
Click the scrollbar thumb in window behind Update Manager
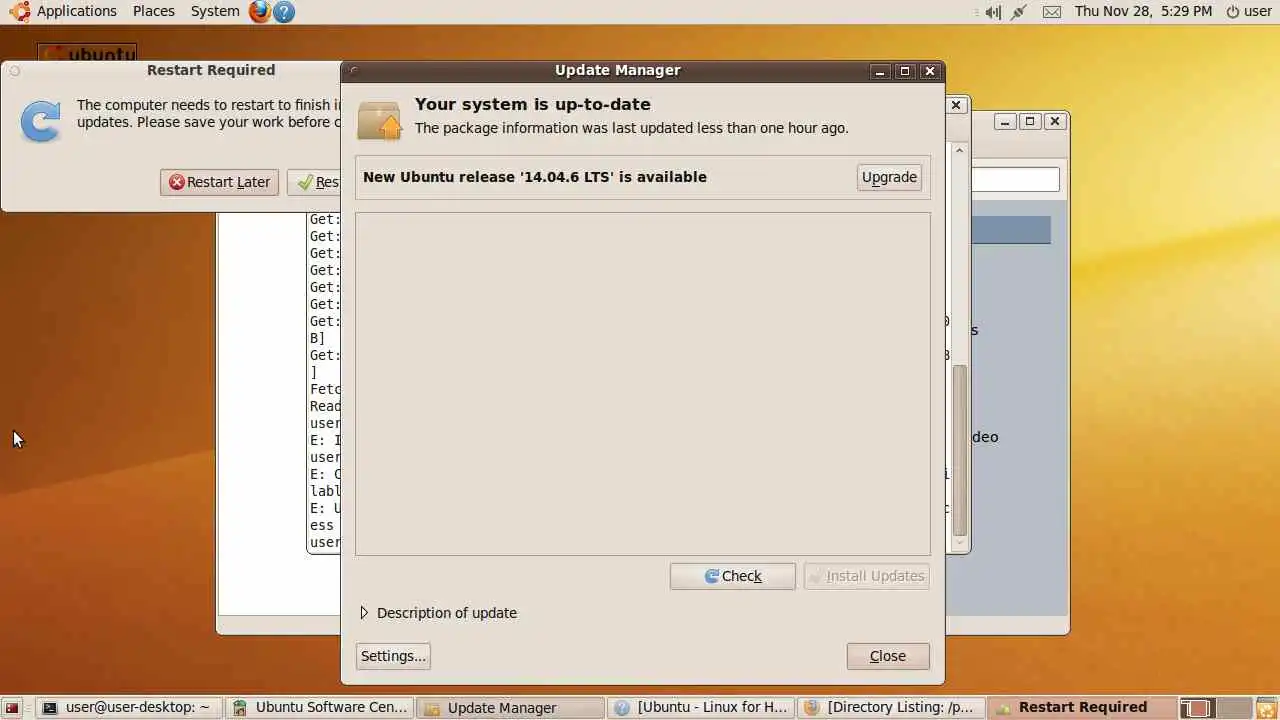point(960,450)
